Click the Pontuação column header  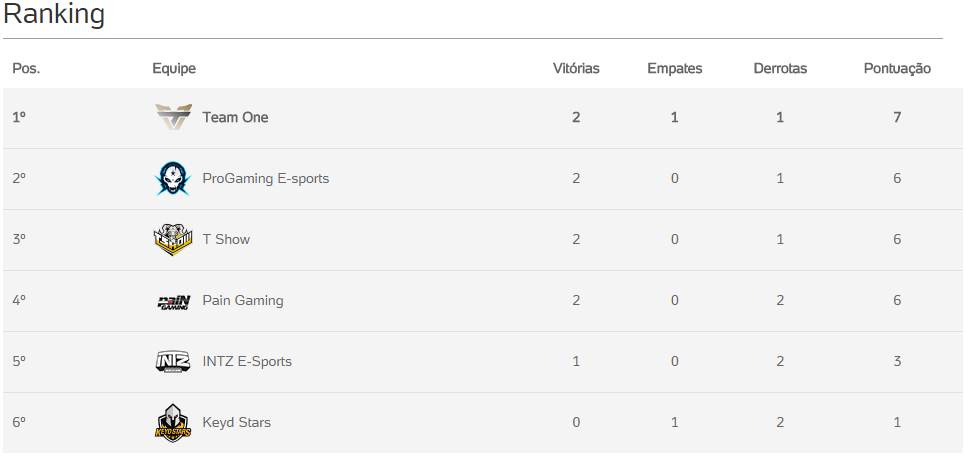pyautogui.click(x=897, y=69)
